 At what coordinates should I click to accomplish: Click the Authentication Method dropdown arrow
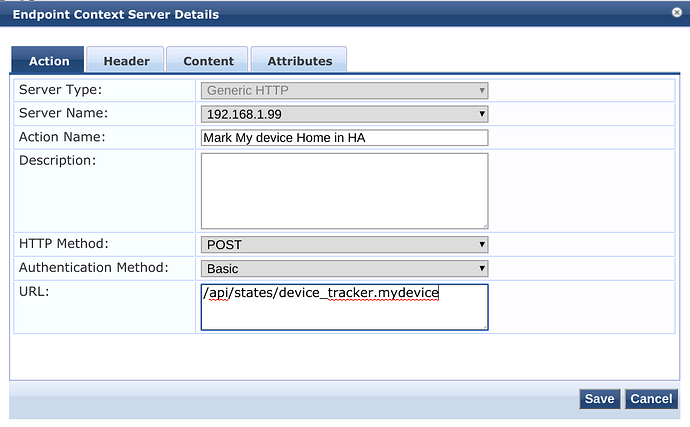pyautogui.click(x=482, y=268)
